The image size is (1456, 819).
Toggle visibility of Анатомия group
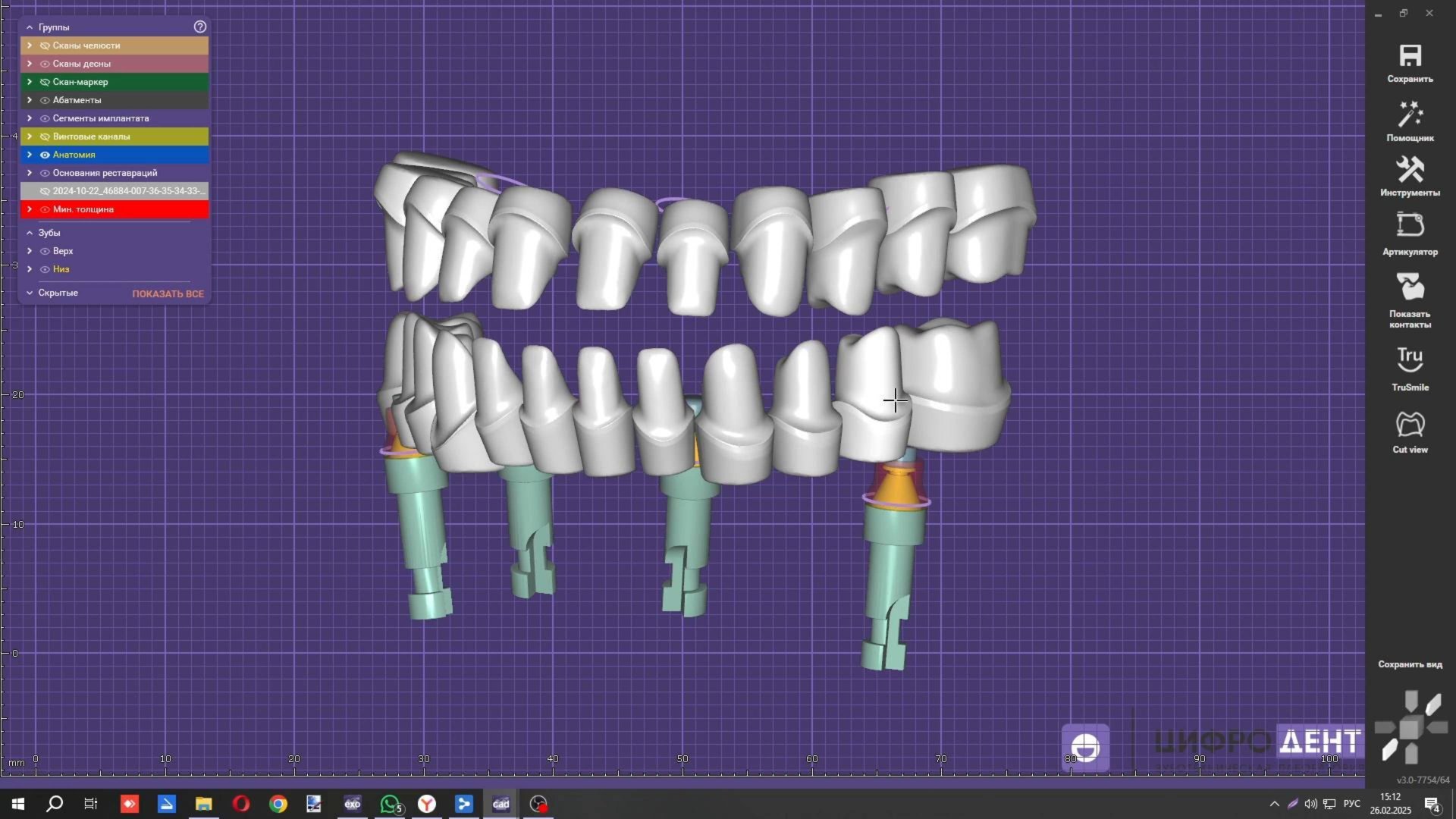coord(45,155)
